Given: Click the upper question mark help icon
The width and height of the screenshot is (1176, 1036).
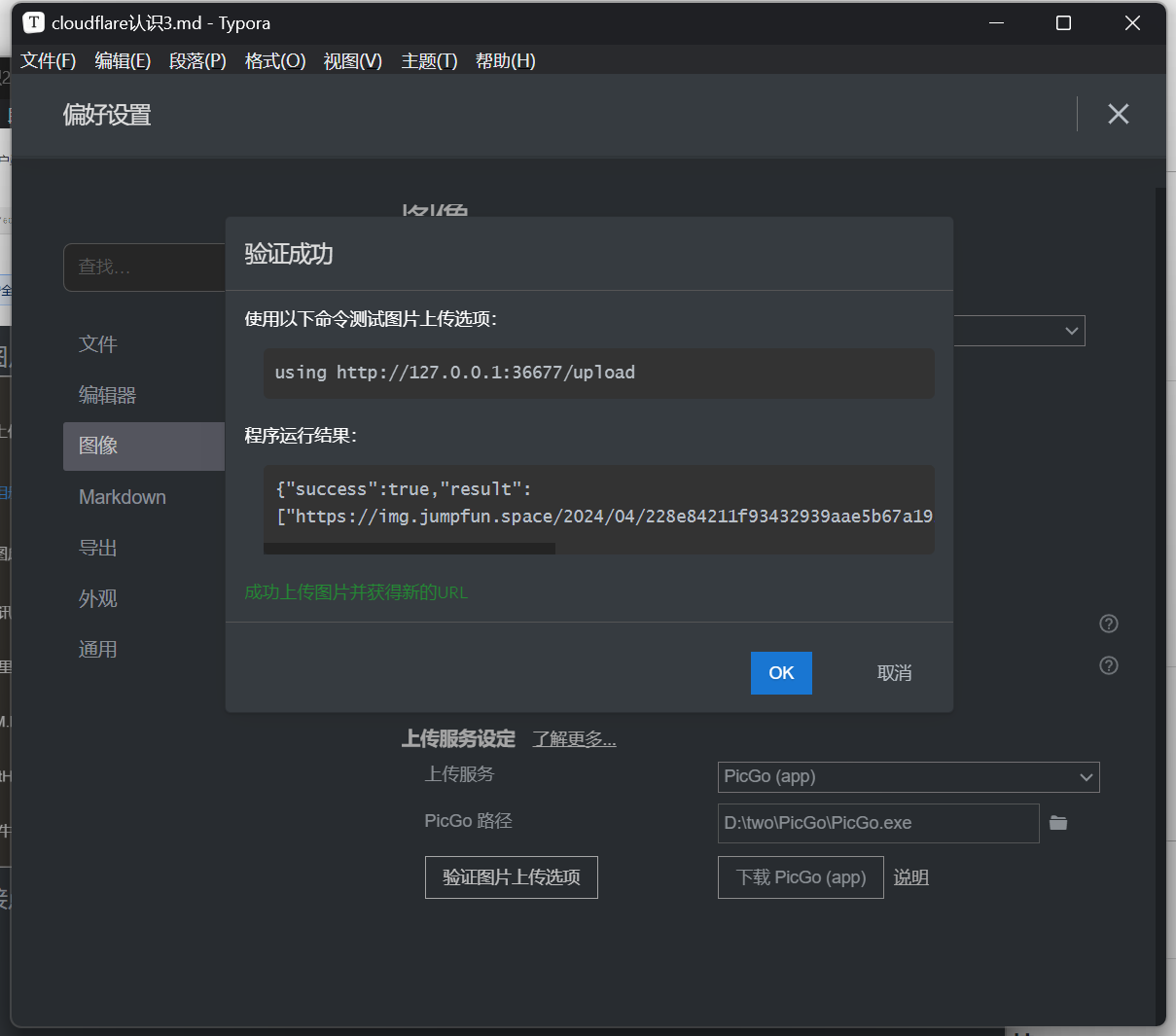Looking at the screenshot, I should click(1108, 624).
